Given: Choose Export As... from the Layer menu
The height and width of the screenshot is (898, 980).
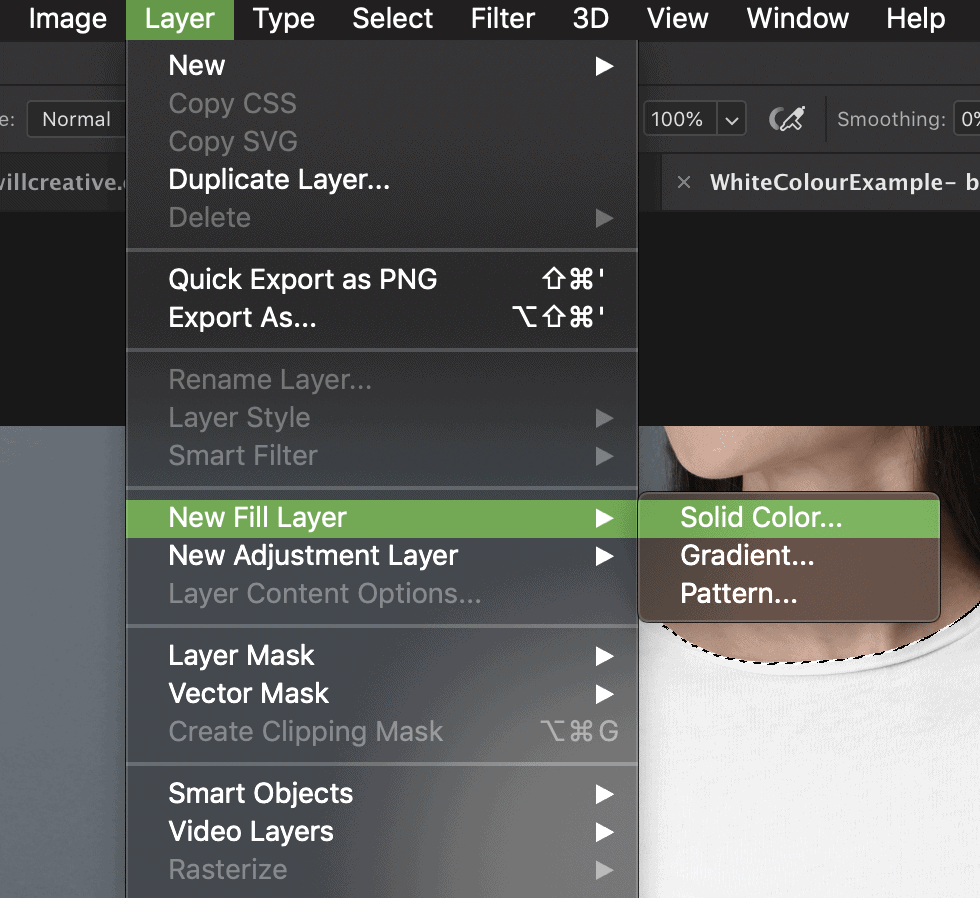Looking at the screenshot, I should 382,317.
